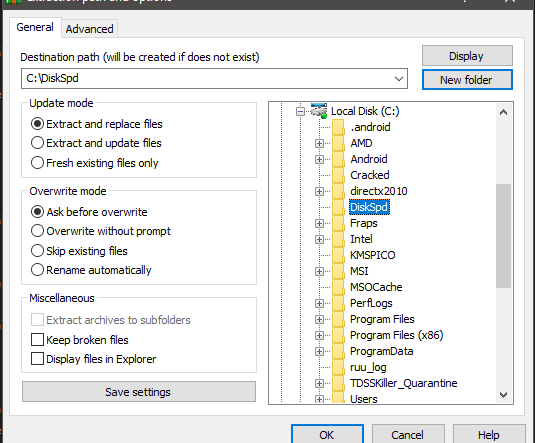
Task: Click the Intel folder icon
Action: tap(338, 240)
